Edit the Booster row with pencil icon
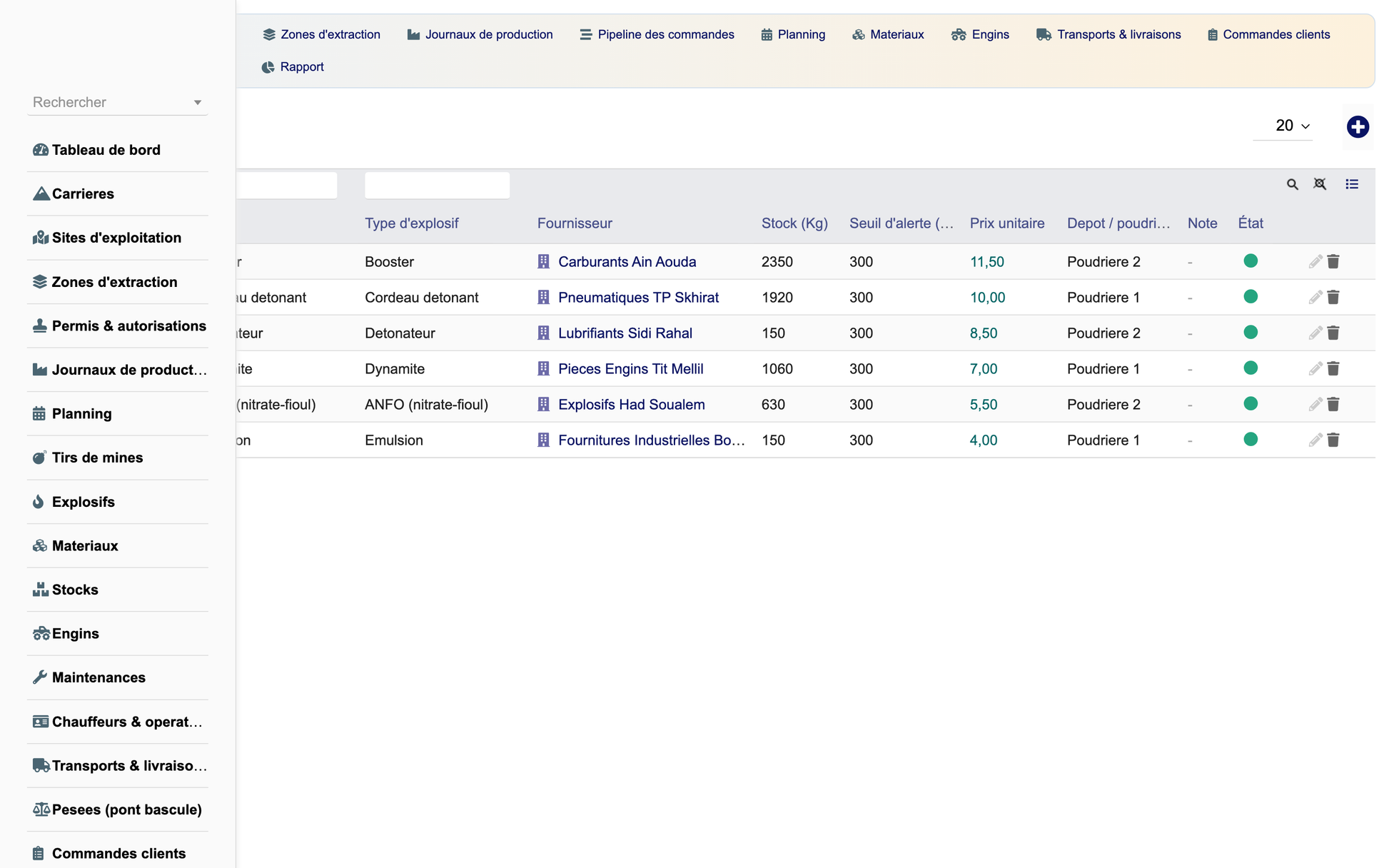This screenshot has height=868, width=1389. pos(1315,262)
